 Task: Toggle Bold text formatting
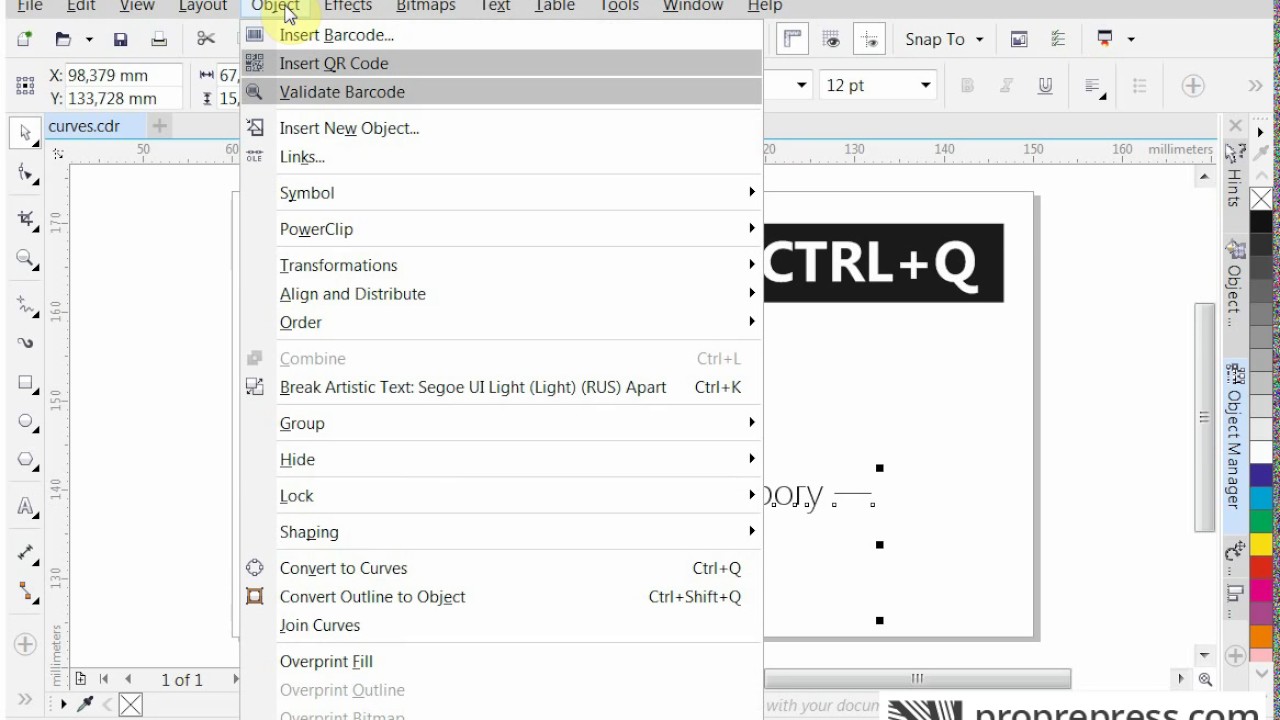967,86
